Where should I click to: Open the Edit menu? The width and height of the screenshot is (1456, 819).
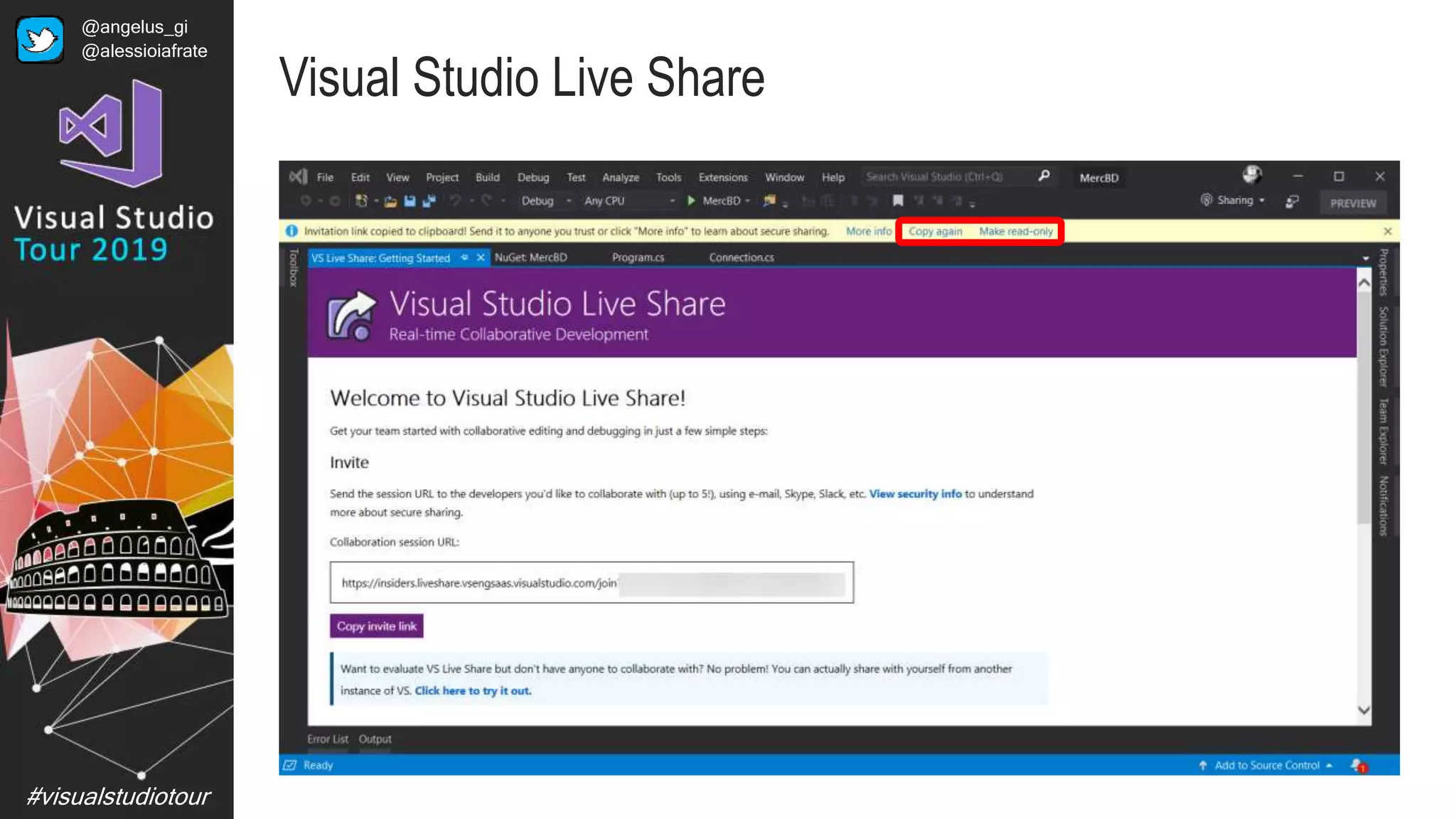(360, 177)
